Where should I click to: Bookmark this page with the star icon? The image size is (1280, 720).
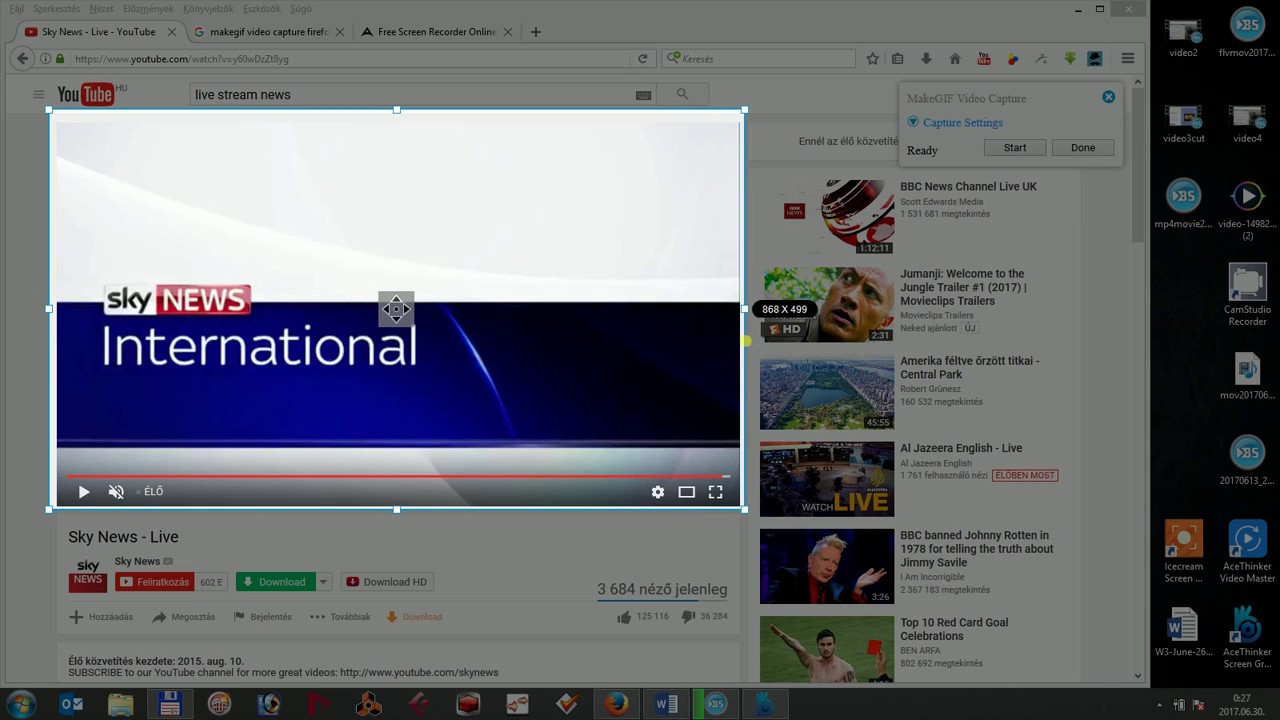point(872,59)
